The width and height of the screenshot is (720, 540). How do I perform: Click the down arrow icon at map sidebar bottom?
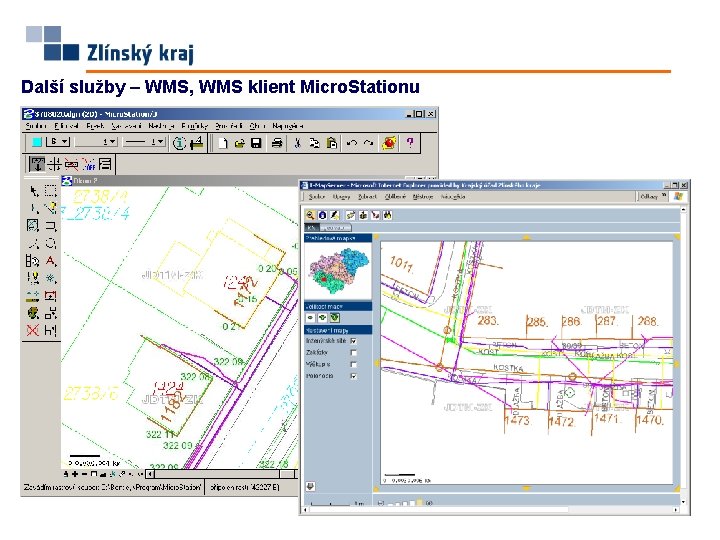[310, 486]
